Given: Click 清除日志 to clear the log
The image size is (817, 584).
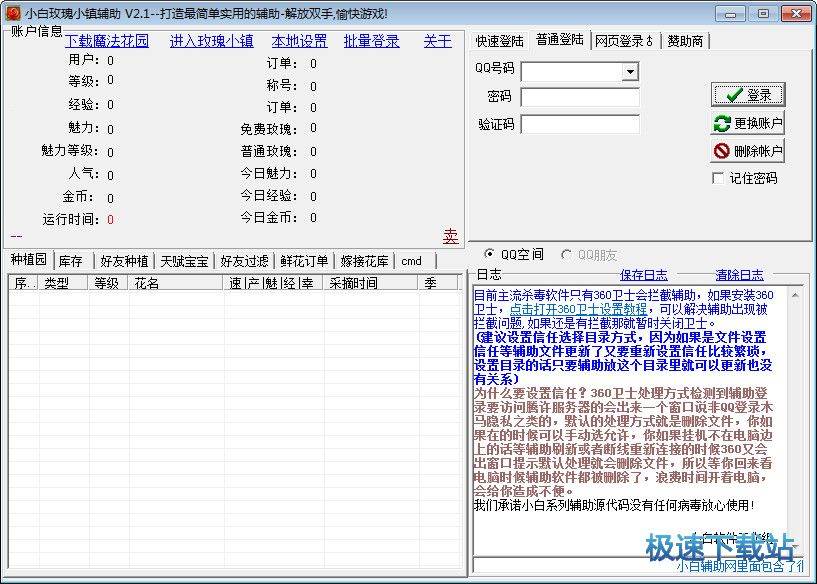Looking at the screenshot, I should (739, 275).
